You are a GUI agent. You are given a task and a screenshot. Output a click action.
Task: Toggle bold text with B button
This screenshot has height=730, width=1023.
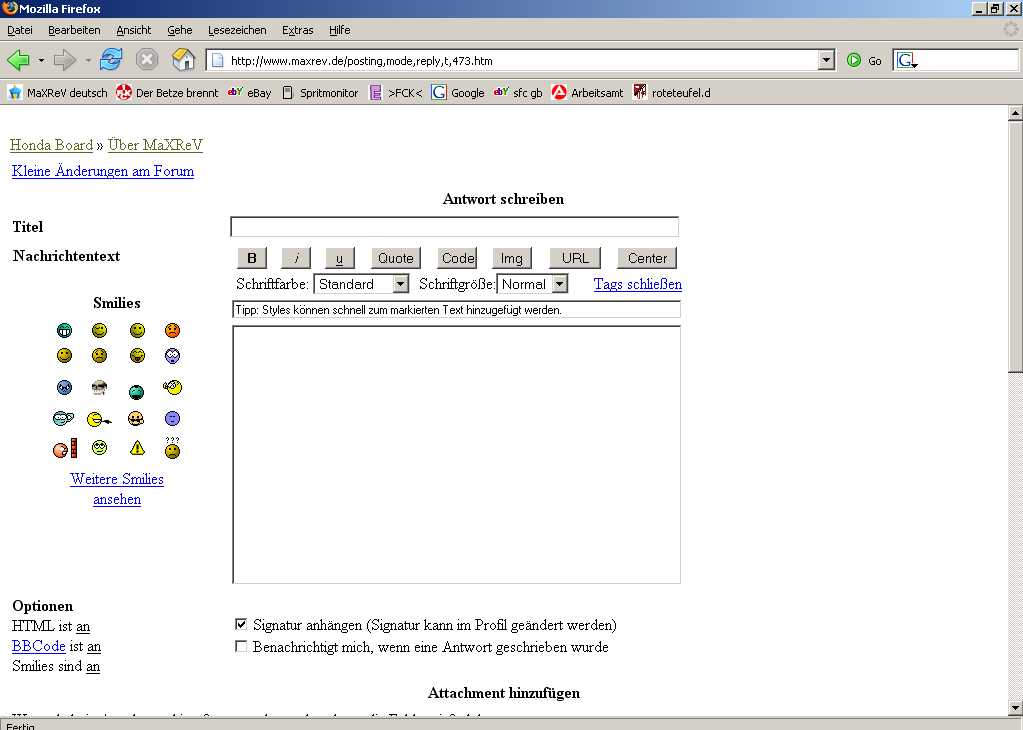[252, 258]
